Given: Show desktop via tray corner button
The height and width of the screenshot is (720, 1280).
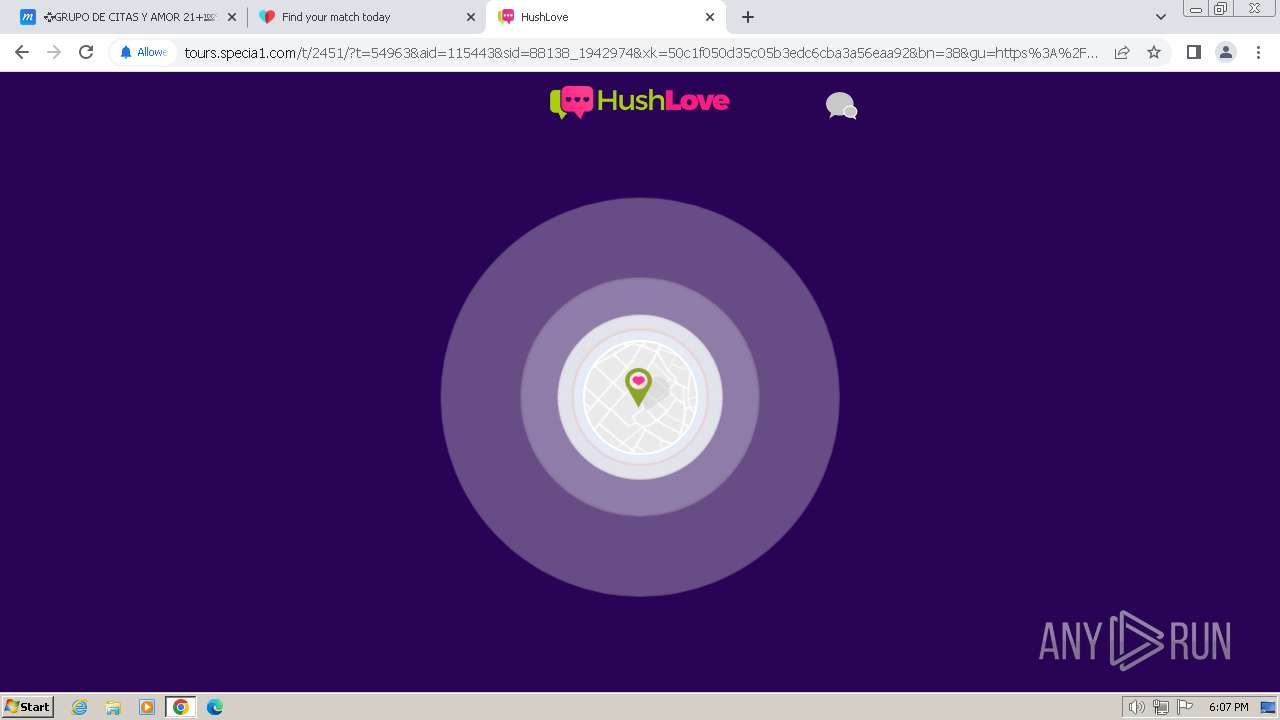Looking at the screenshot, I should (x=1268, y=707).
